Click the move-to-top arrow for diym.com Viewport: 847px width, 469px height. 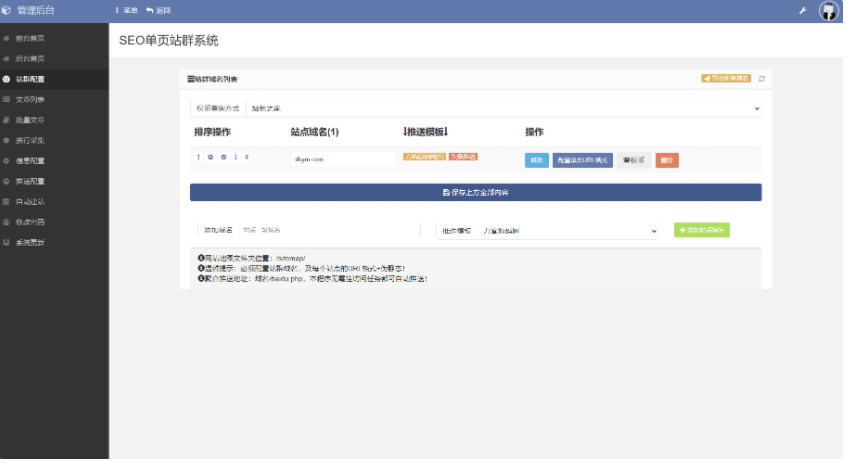click(198, 157)
